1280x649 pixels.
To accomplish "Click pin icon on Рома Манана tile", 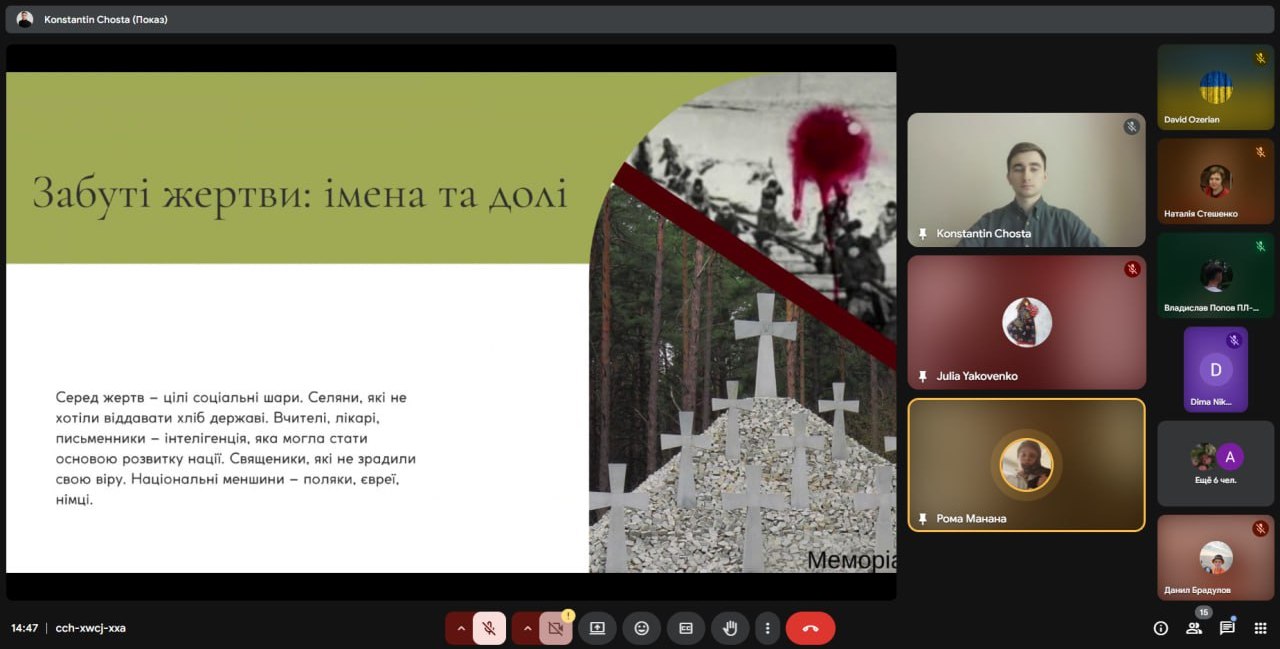I will [x=923, y=519].
